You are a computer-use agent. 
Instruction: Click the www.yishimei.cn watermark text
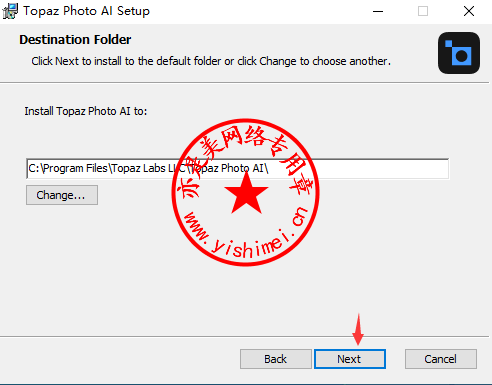point(247,233)
